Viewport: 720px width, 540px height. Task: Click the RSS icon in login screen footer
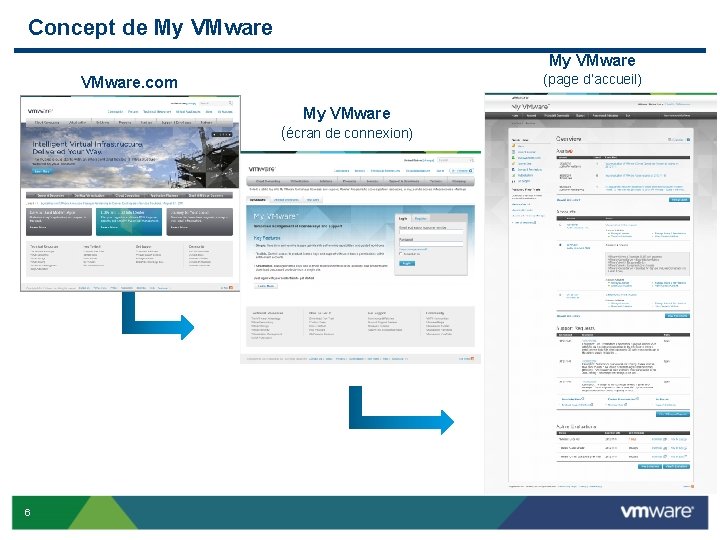point(472,359)
